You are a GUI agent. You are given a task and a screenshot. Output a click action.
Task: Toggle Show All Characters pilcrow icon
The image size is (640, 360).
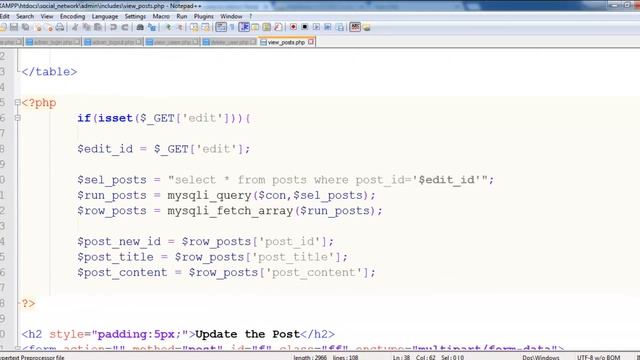point(232,27)
